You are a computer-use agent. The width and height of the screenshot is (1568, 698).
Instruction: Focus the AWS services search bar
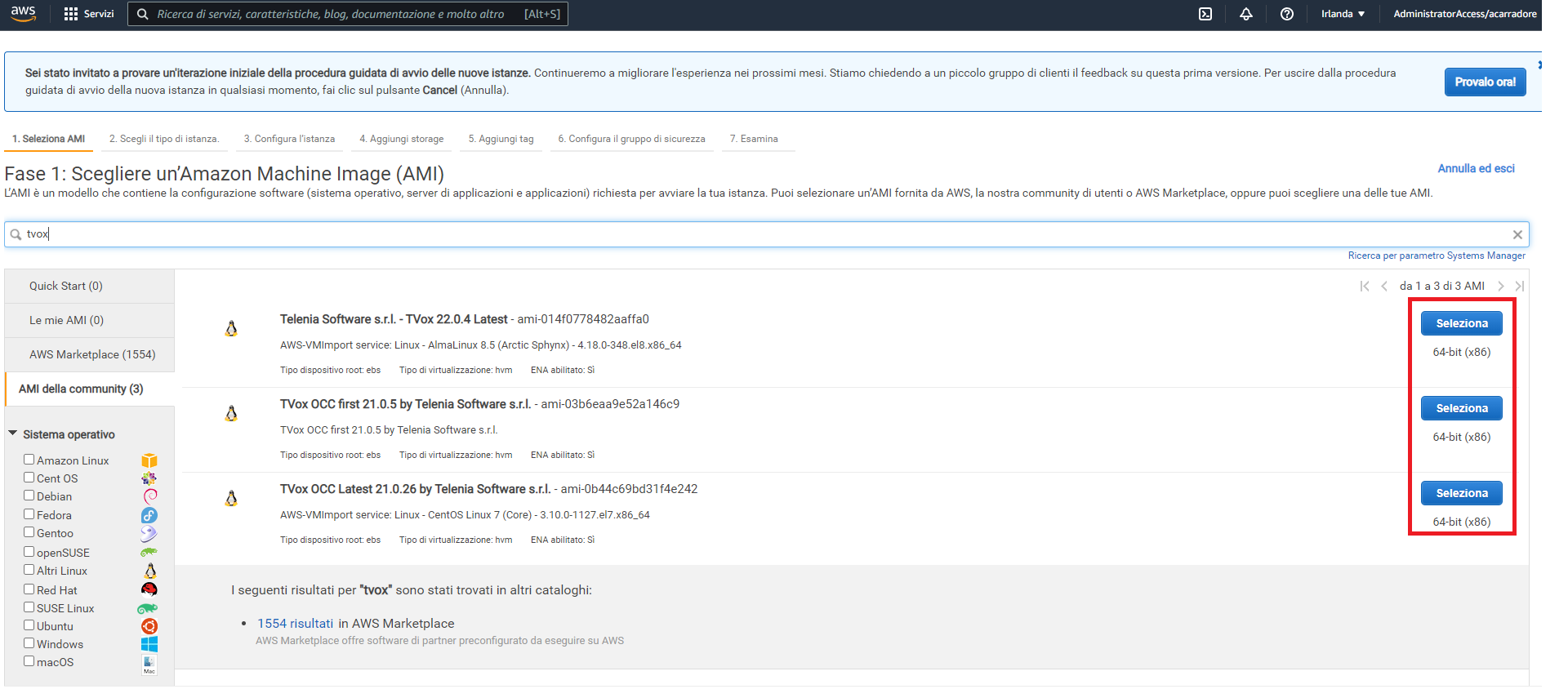point(348,14)
